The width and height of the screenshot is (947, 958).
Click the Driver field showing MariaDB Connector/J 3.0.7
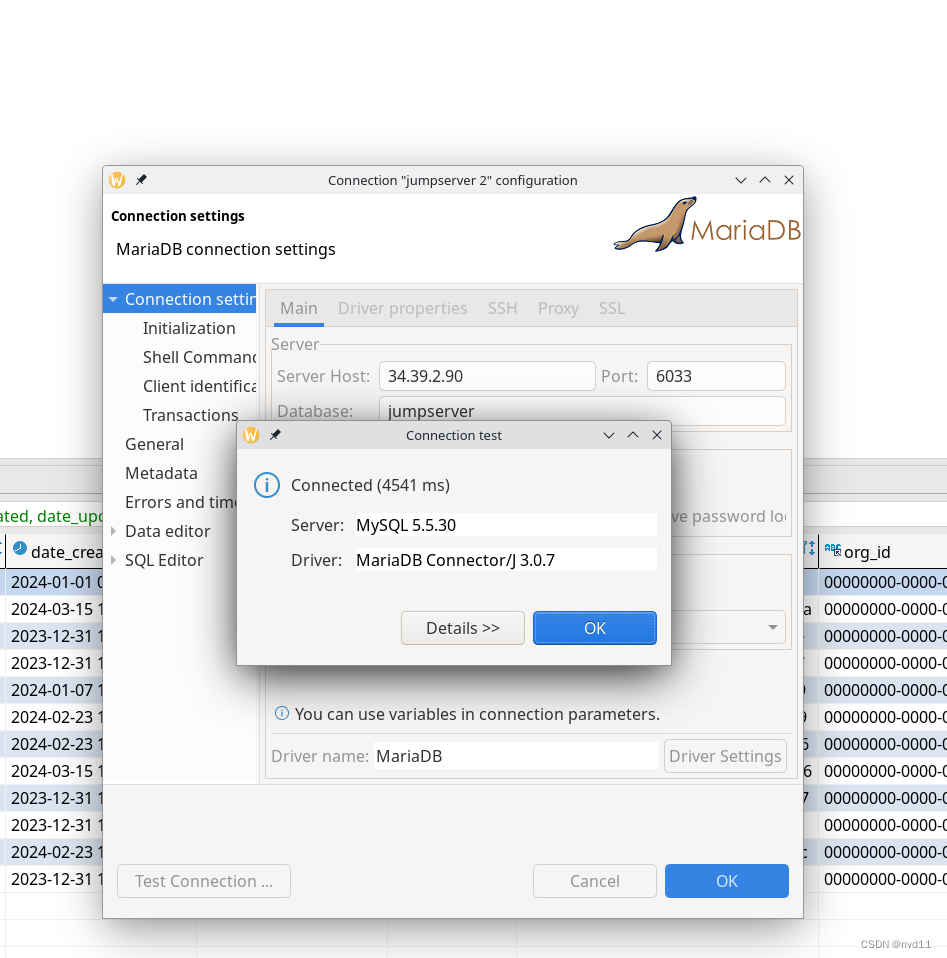(506, 560)
